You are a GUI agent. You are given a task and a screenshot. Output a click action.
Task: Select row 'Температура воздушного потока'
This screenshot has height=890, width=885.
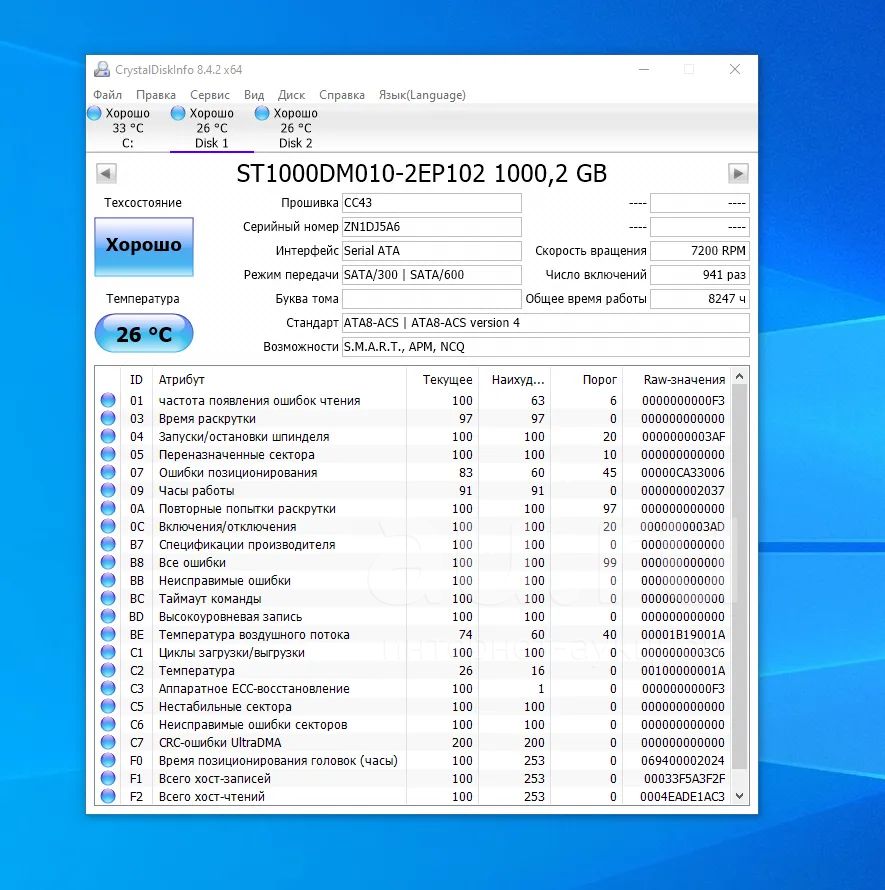click(413, 634)
